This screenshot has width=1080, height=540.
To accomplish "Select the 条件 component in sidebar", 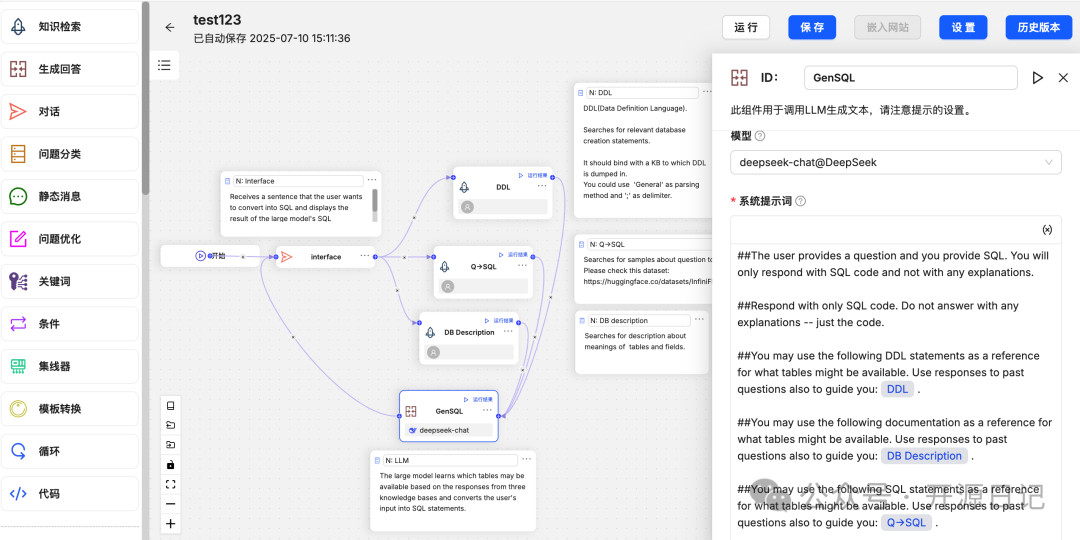I will pos(70,324).
